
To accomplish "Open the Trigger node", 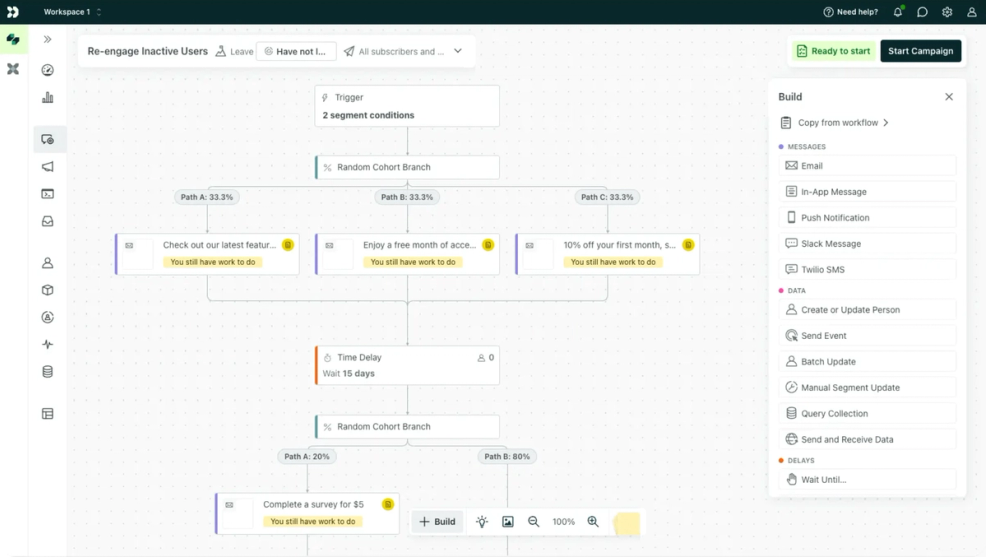I will [x=407, y=106].
